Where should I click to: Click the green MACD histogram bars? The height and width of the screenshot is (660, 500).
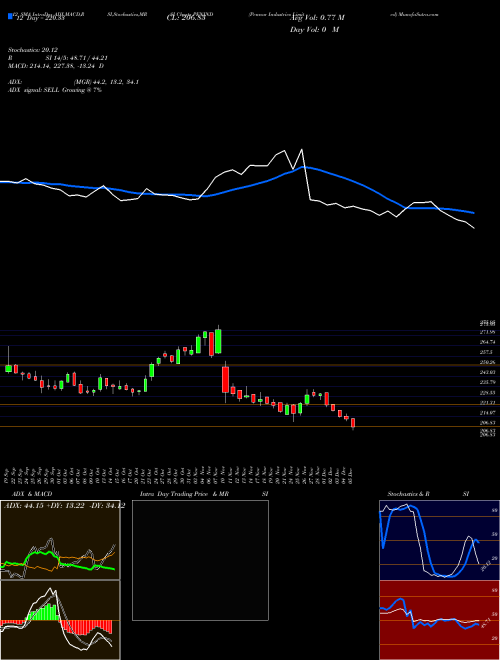[x=42, y=612]
